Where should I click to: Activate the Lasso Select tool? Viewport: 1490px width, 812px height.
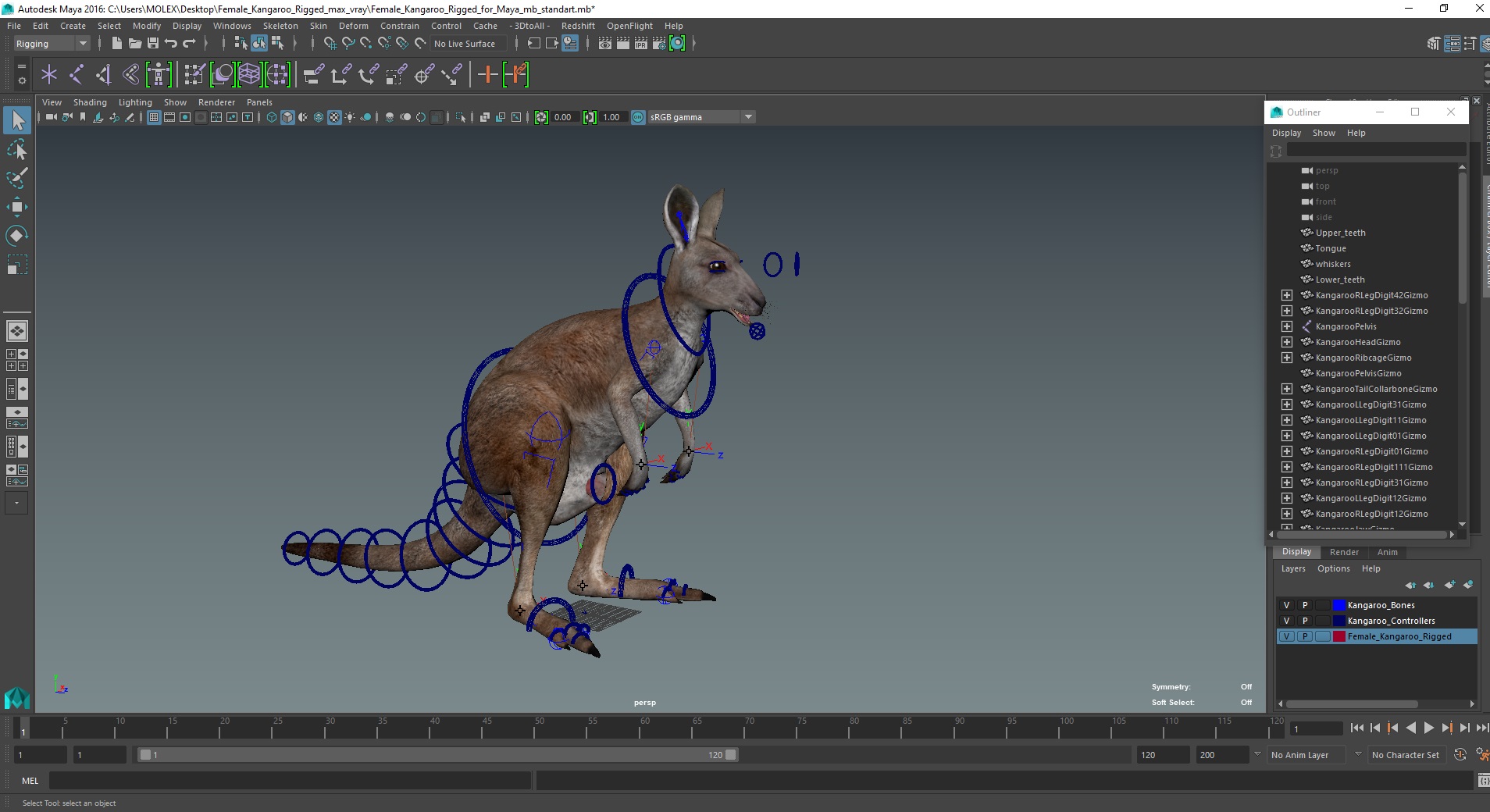17,149
